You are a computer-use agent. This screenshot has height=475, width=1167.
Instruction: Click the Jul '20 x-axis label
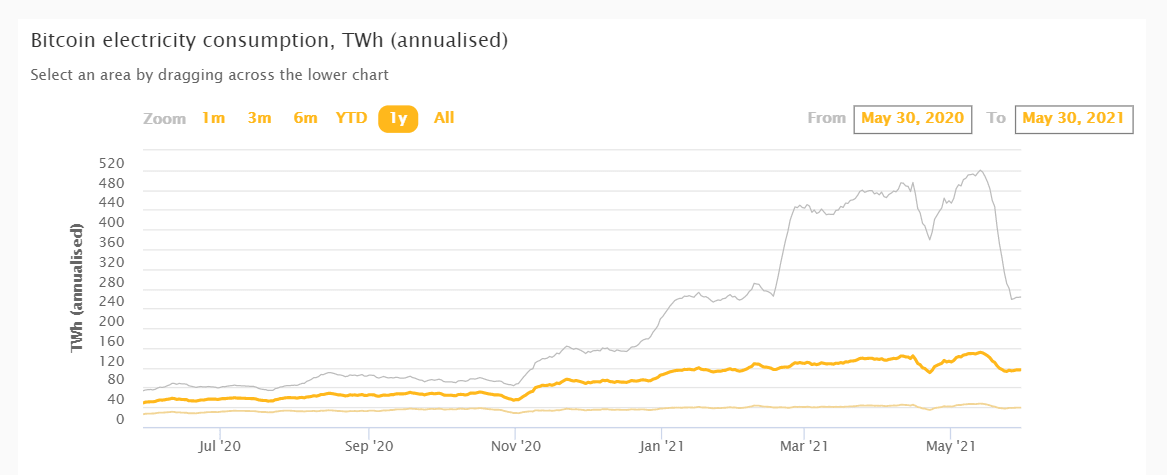221,448
